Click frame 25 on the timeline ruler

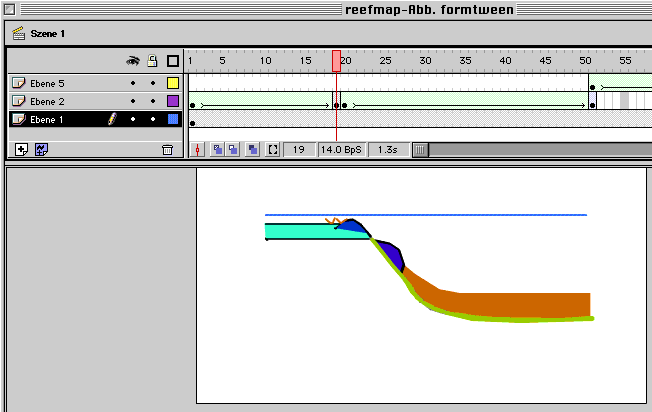click(x=385, y=61)
